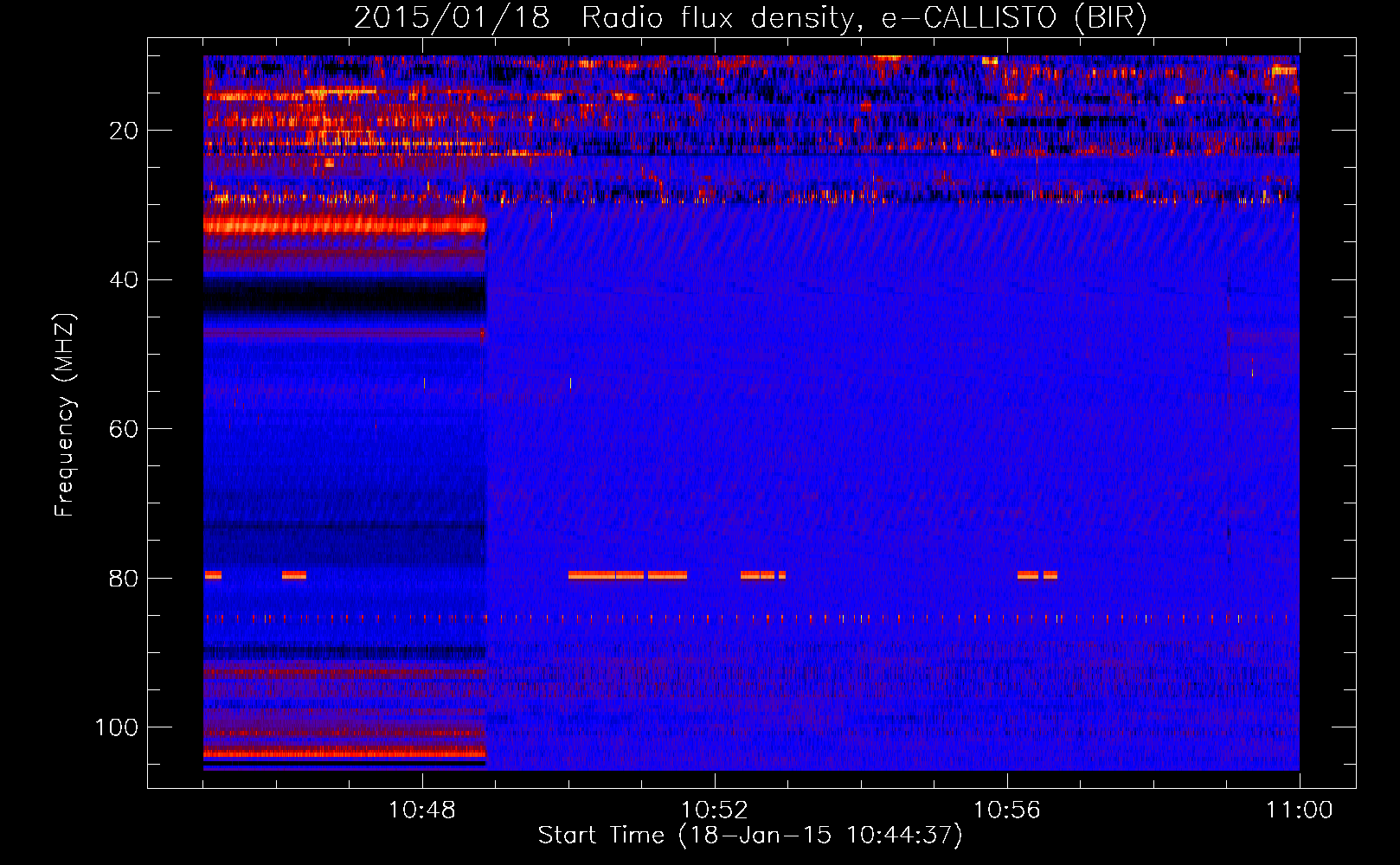
Task: Click the orange 80 MHz burst just after 10:56
Action: point(1028,574)
